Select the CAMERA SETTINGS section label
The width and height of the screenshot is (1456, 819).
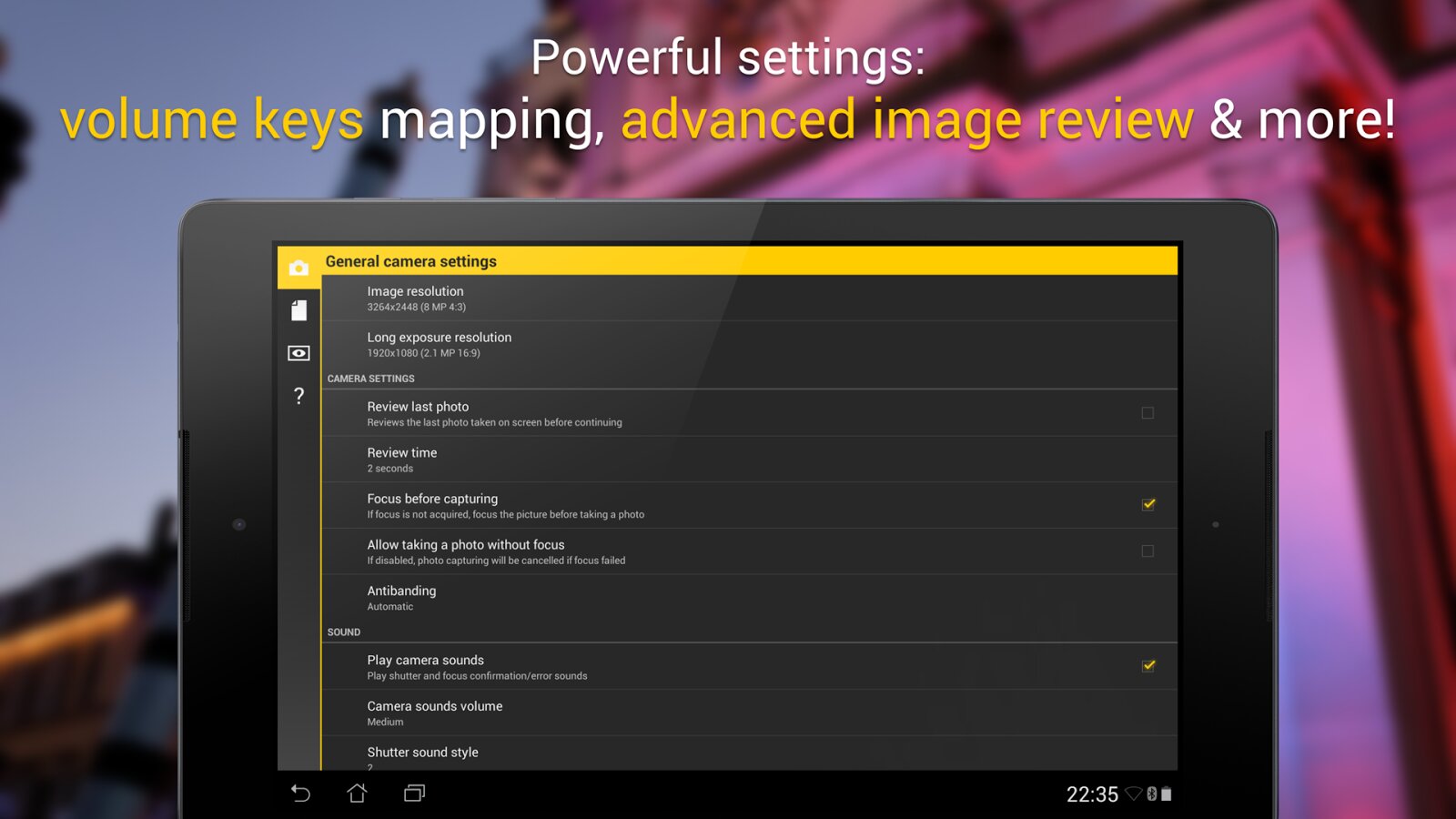tap(370, 379)
